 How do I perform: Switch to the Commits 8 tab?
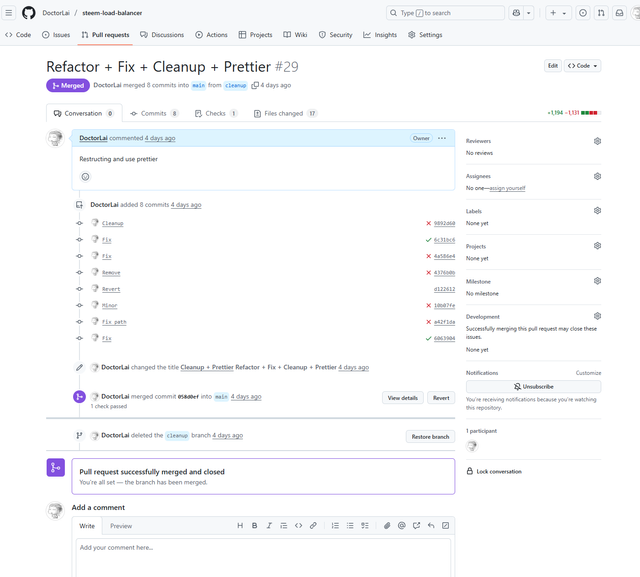tap(154, 113)
